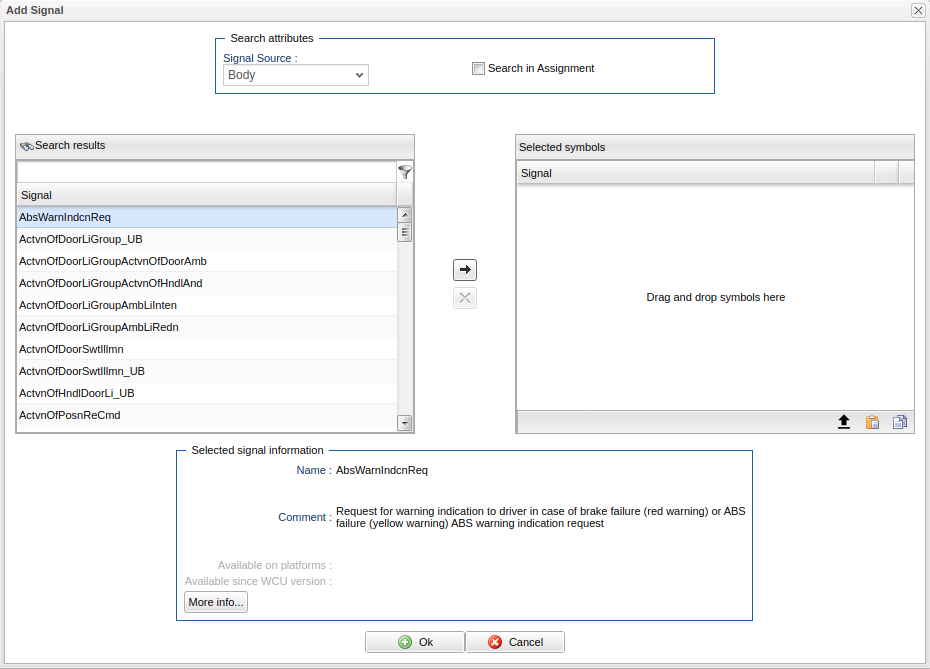This screenshot has height=669, width=930.
Task: Click the upload arrow icon under Selected symbols
Action: tap(844, 422)
